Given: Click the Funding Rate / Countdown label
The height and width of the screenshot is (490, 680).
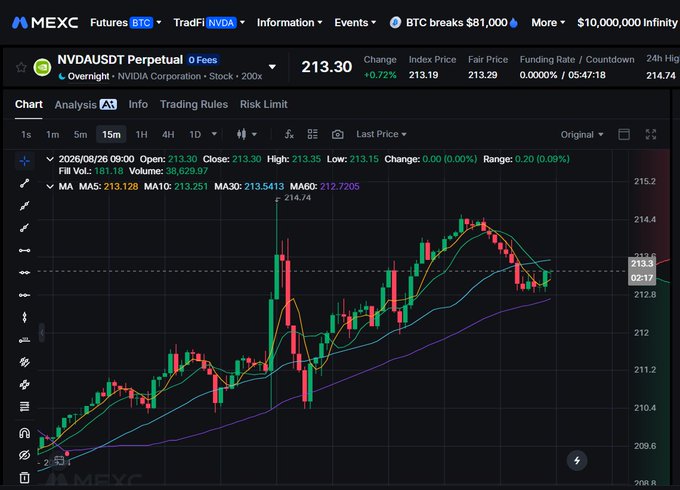Looking at the screenshot, I should coord(577,59).
